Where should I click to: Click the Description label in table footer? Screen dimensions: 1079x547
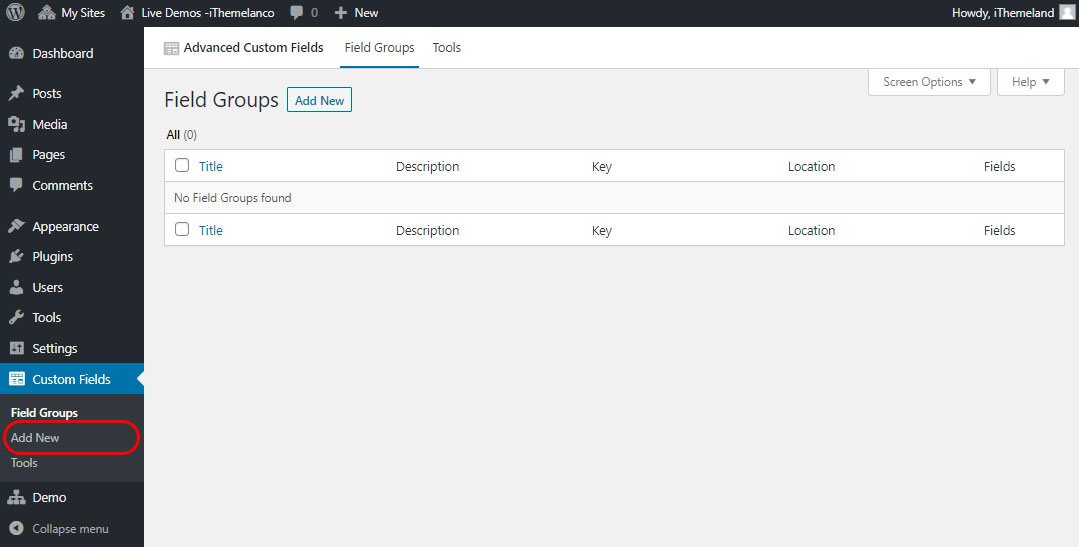pyautogui.click(x=427, y=230)
